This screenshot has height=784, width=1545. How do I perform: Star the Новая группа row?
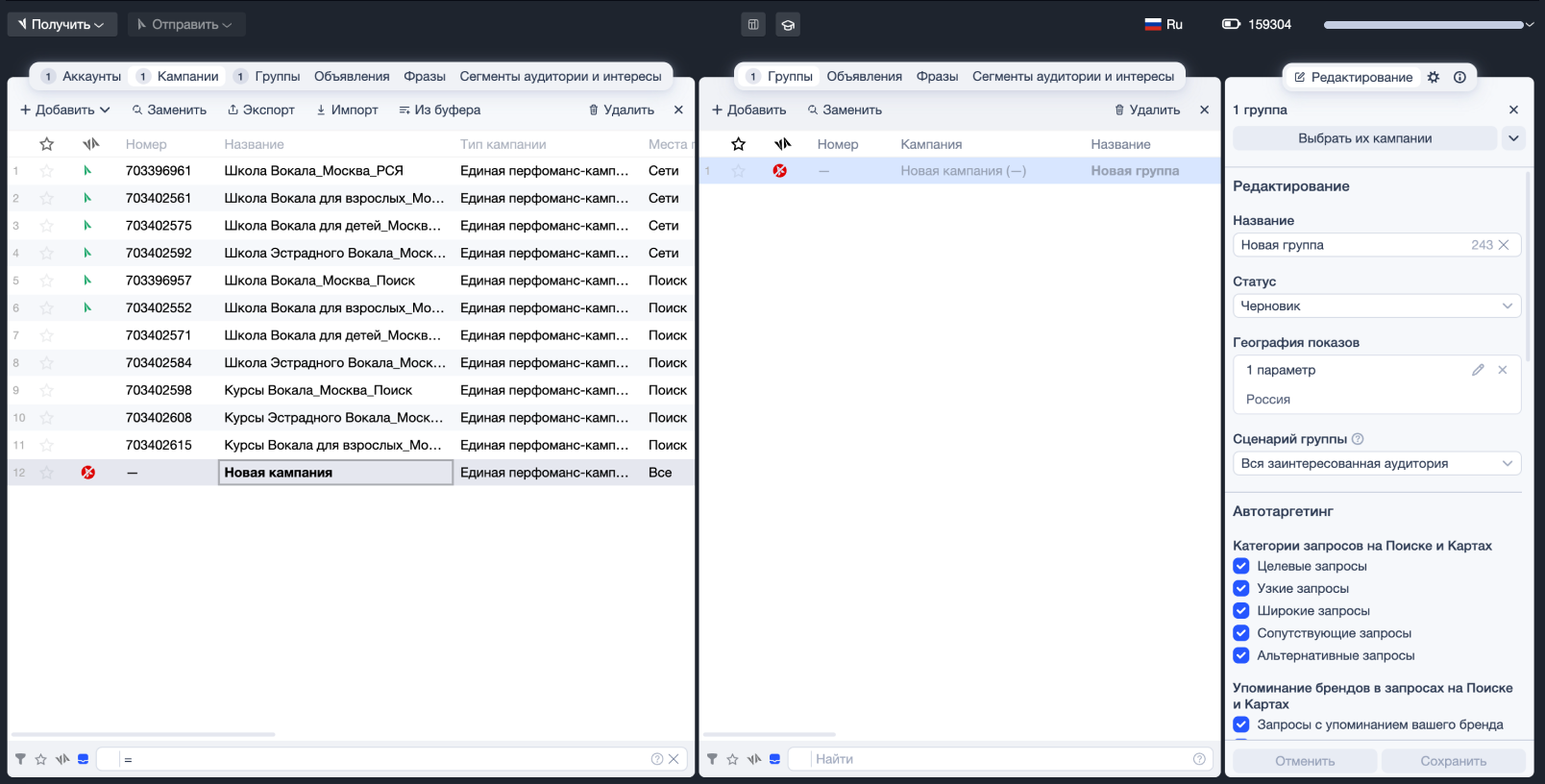pyautogui.click(x=738, y=171)
